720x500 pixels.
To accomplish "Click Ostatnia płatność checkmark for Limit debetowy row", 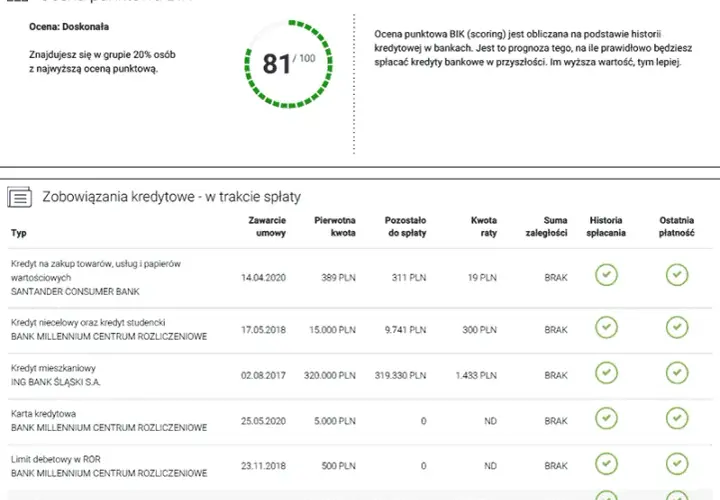I will (x=677, y=464).
